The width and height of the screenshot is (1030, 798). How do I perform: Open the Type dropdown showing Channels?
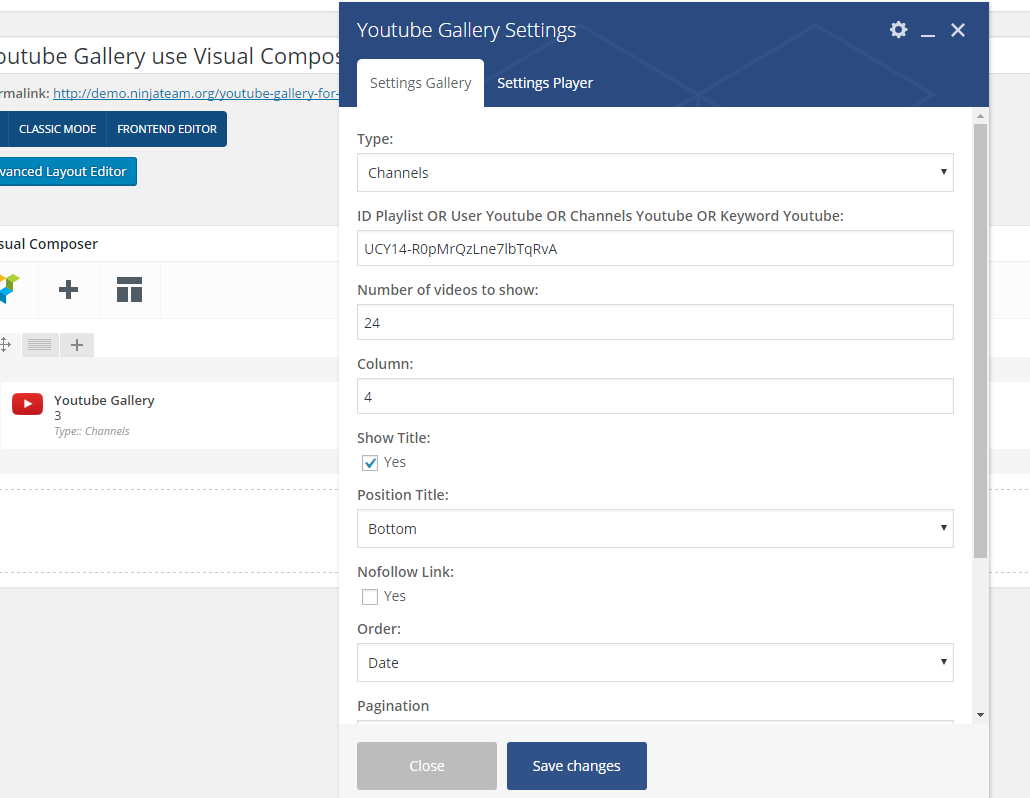pyautogui.click(x=655, y=173)
